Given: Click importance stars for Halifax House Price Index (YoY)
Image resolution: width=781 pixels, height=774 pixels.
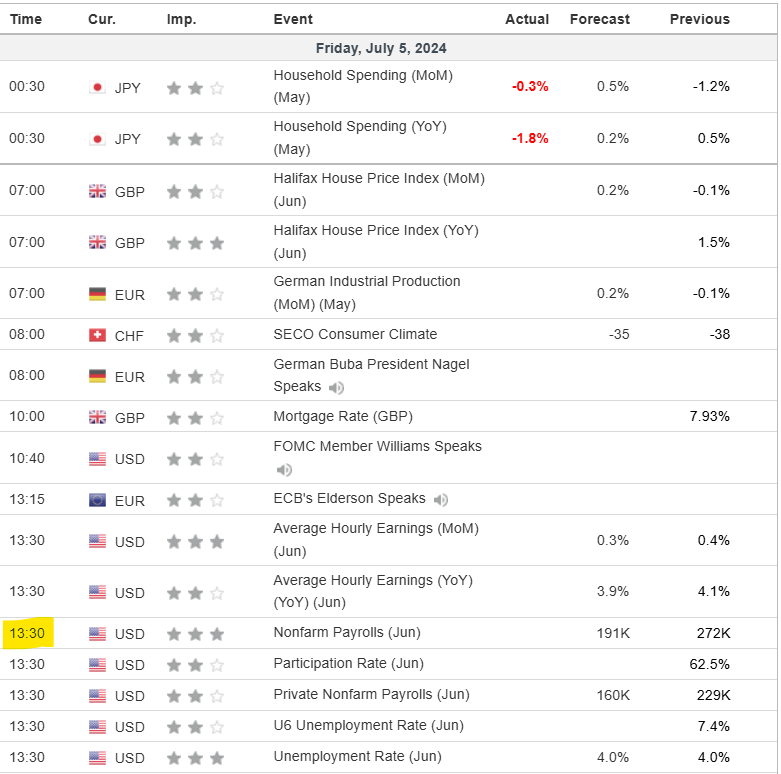Looking at the screenshot, I should (195, 243).
